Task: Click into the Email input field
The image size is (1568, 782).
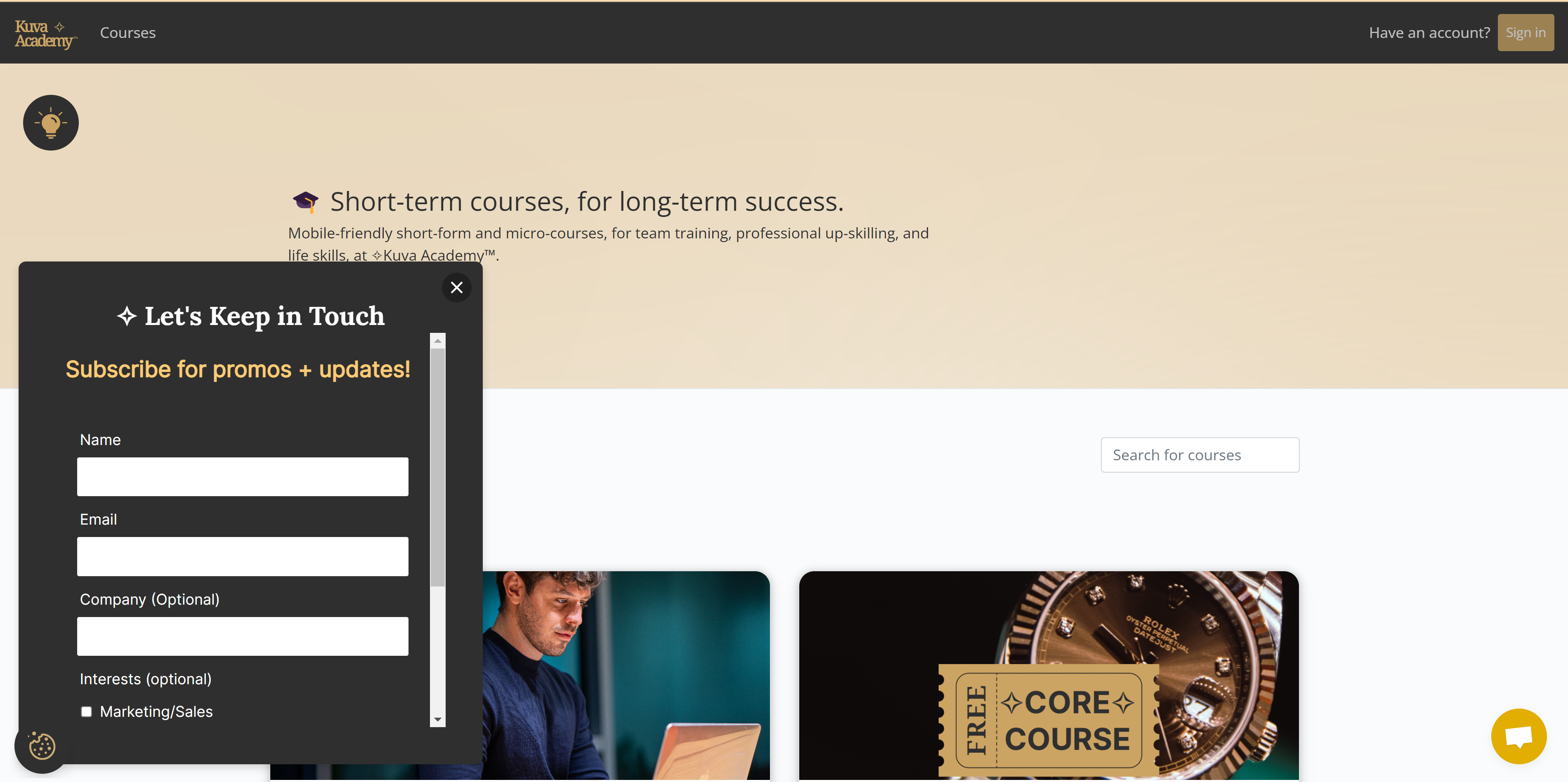Action: coord(243,556)
